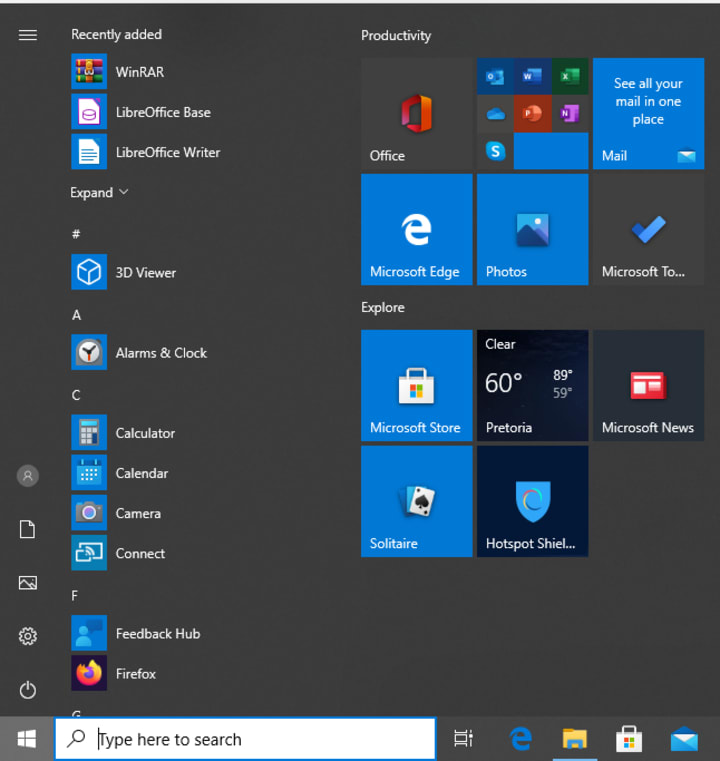720x761 pixels.
Task: Open Microsoft Edge tile
Action: pyautogui.click(x=417, y=230)
